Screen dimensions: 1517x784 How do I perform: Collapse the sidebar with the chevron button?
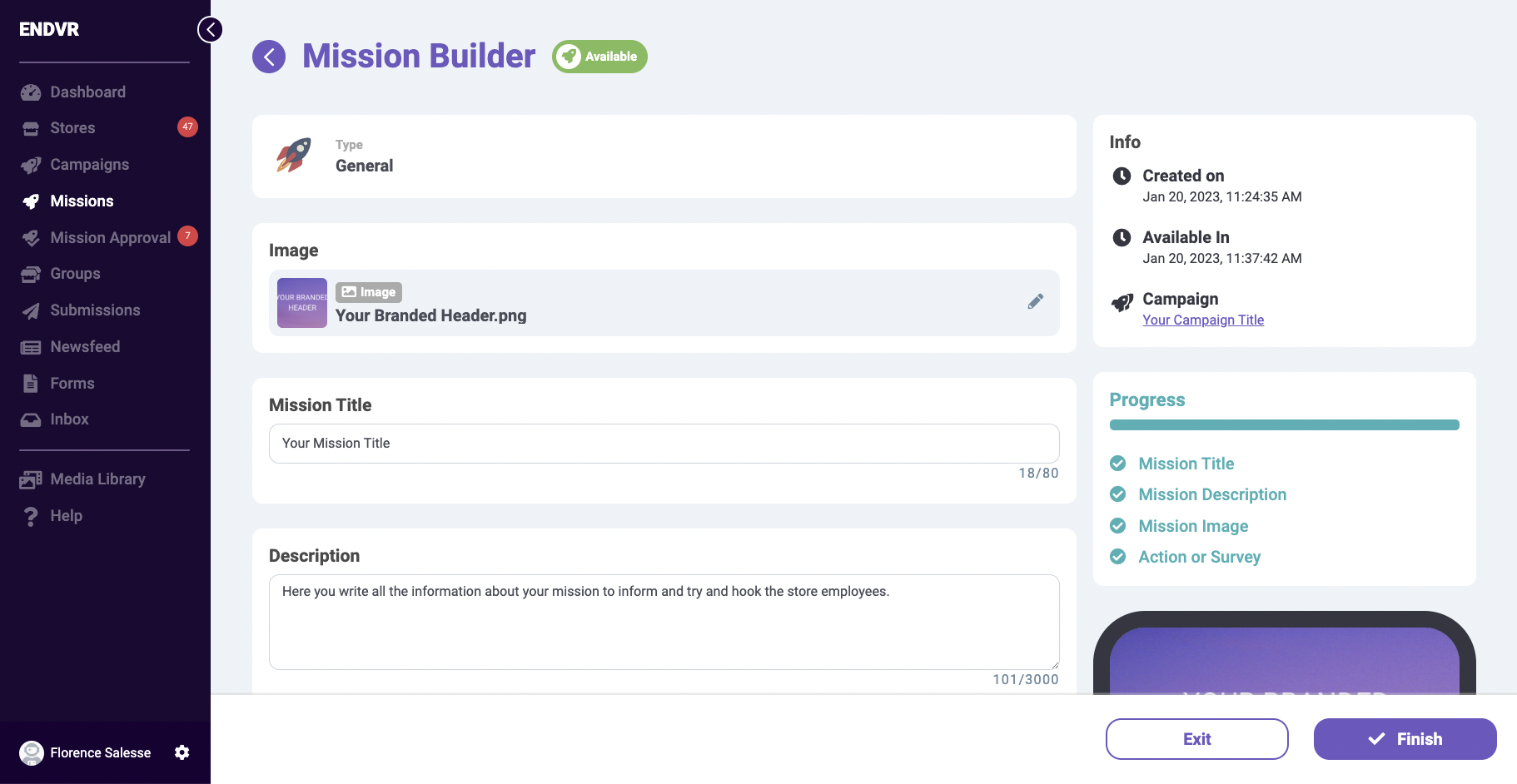point(210,30)
